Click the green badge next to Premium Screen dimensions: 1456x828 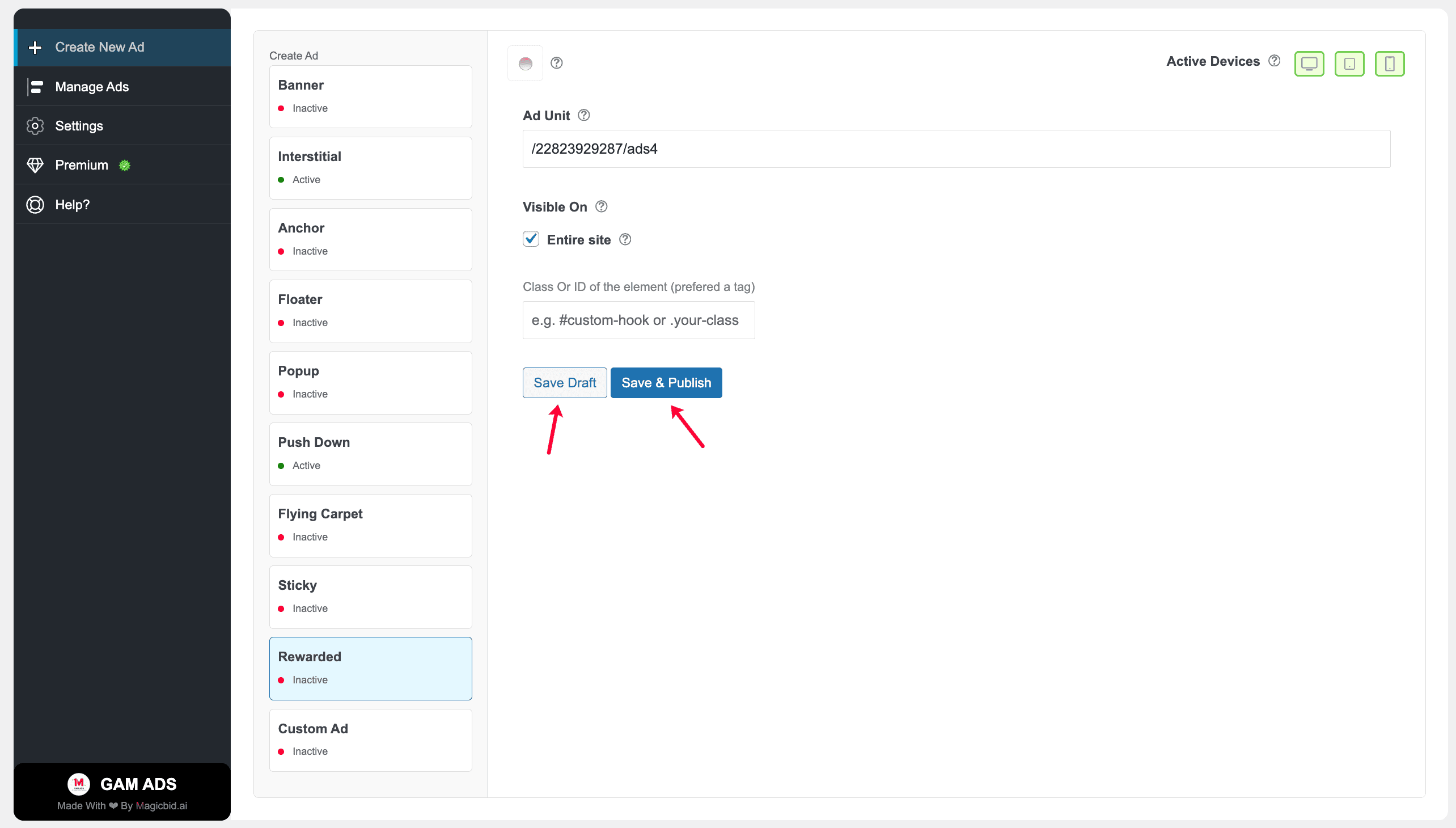click(125, 166)
